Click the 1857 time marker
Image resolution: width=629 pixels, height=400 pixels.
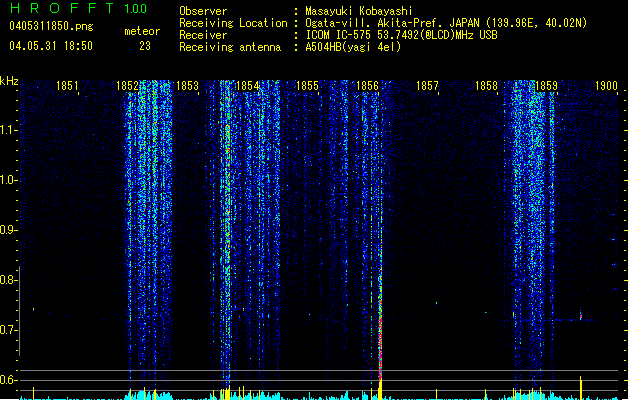[427, 85]
